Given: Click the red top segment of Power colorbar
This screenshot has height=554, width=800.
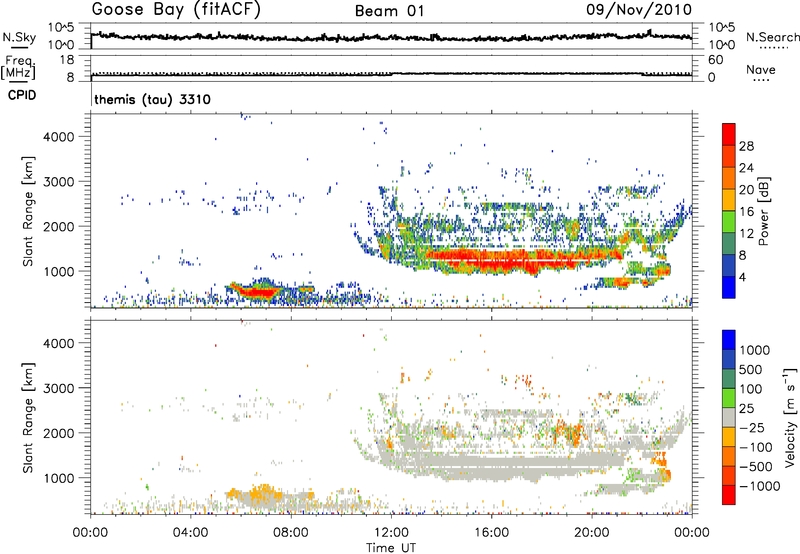Looking at the screenshot, I should coord(729,134).
